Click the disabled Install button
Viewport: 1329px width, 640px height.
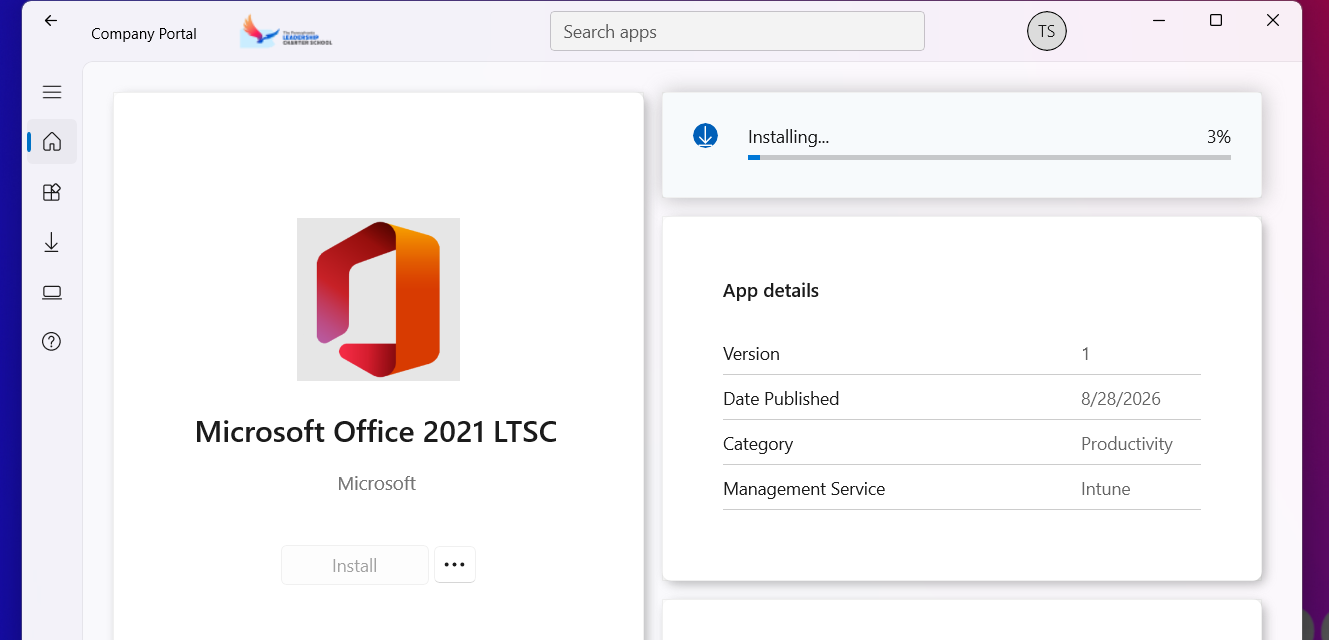pos(355,565)
